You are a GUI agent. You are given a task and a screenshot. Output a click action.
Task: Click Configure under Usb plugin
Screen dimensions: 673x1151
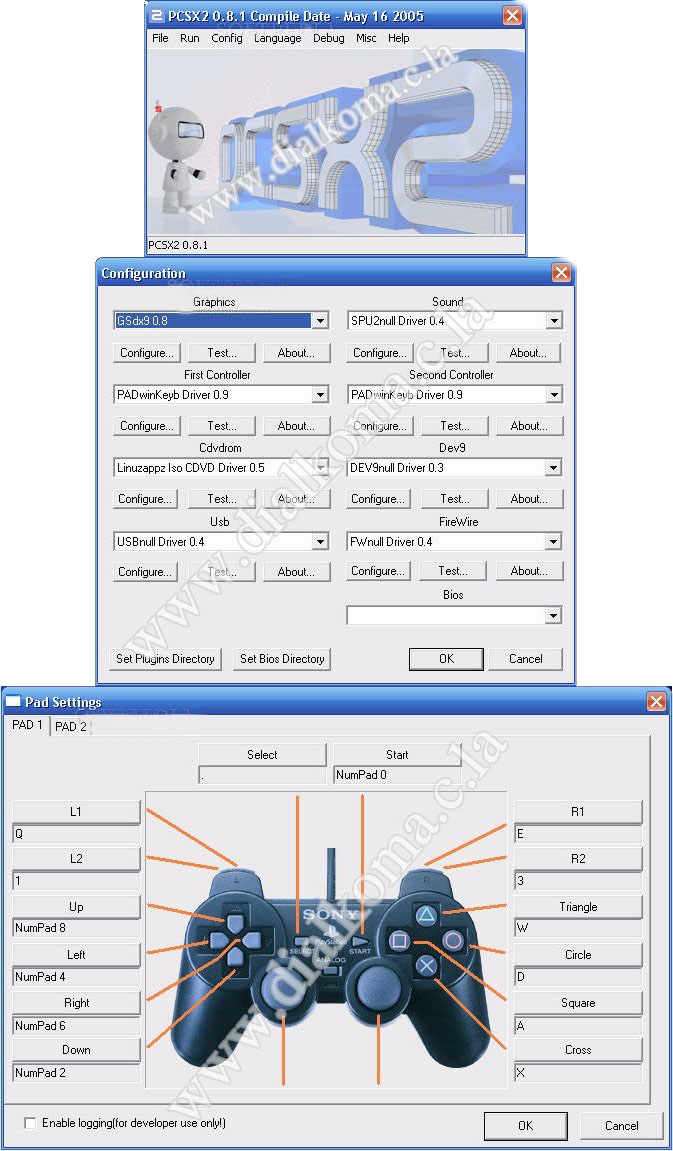[146, 572]
